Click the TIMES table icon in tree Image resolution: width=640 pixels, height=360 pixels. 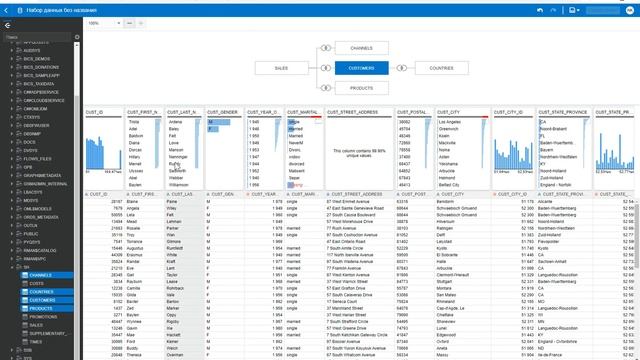25,342
